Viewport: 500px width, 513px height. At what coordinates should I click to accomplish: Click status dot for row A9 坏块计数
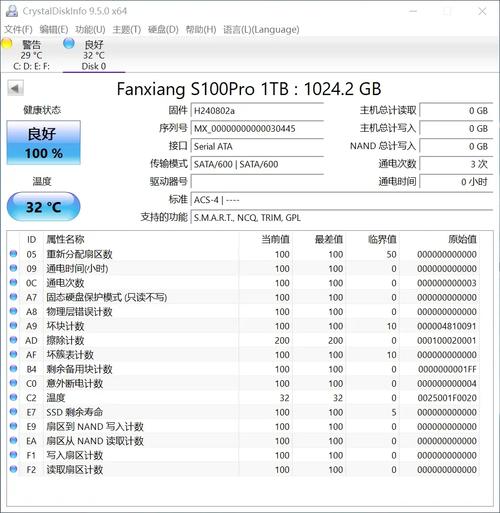(x=13, y=325)
